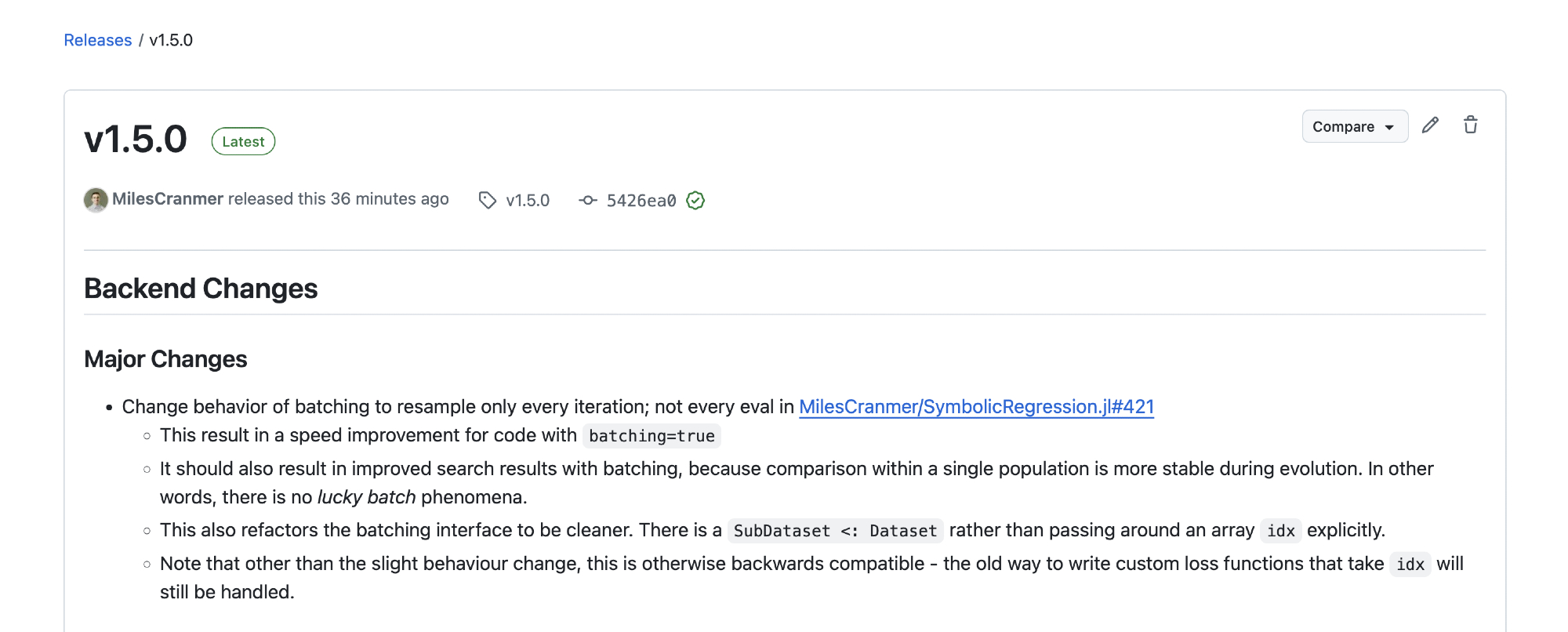Viewport: 1568px width, 632px height.
Task: Click the SubDataset <: Dataset code snippet
Action: click(835, 531)
